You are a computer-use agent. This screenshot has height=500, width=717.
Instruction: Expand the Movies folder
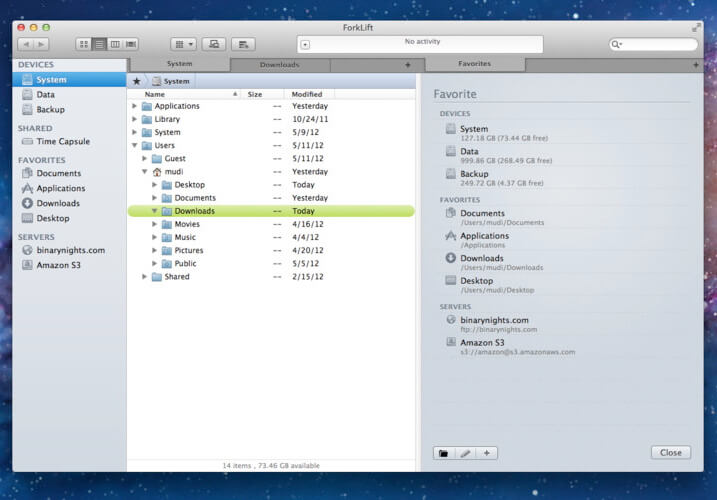click(x=155, y=224)
